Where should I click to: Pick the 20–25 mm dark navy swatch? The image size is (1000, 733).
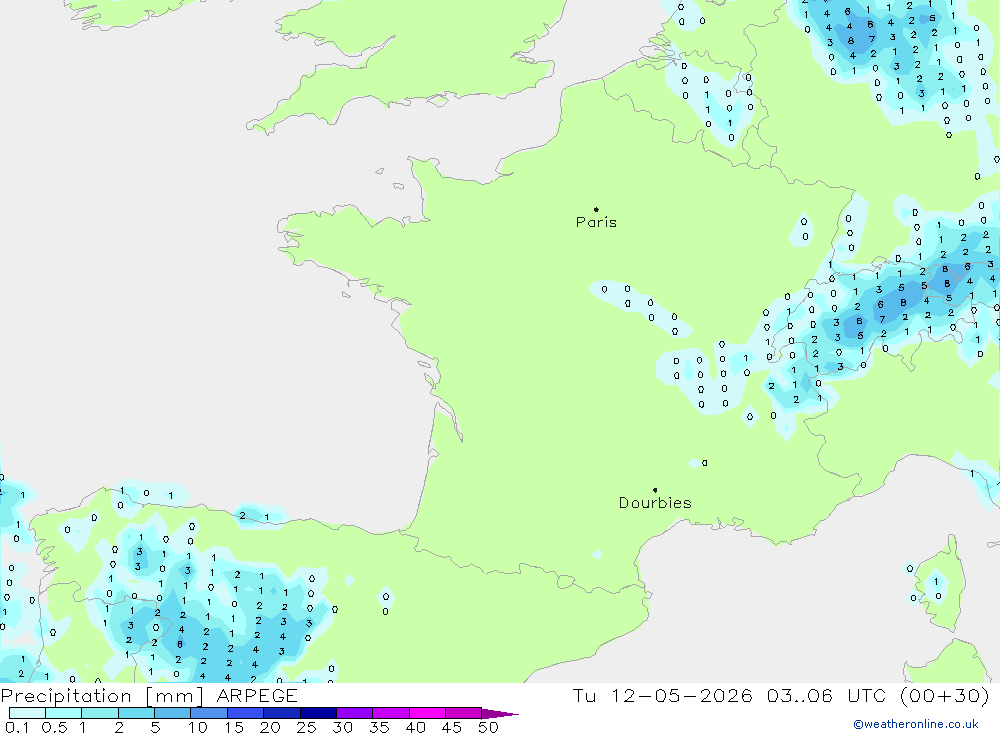point(282,713)
